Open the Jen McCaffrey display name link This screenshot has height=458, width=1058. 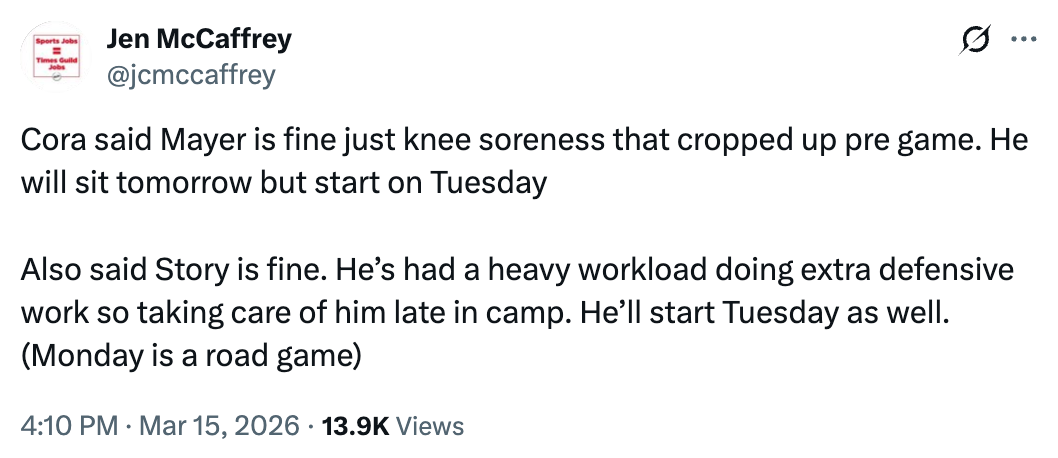[x=199, y=40]
